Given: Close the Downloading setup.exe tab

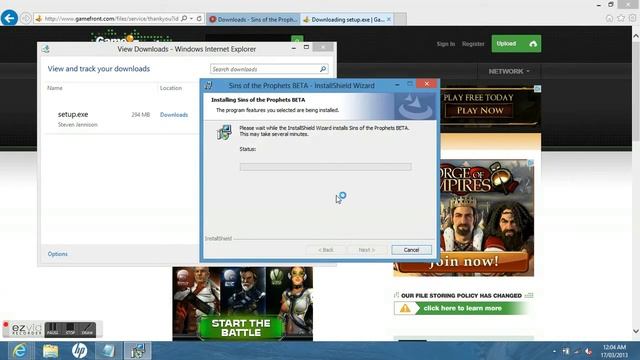Looking at the screenshot, I should pyautogui.click(x=389, y=19).
